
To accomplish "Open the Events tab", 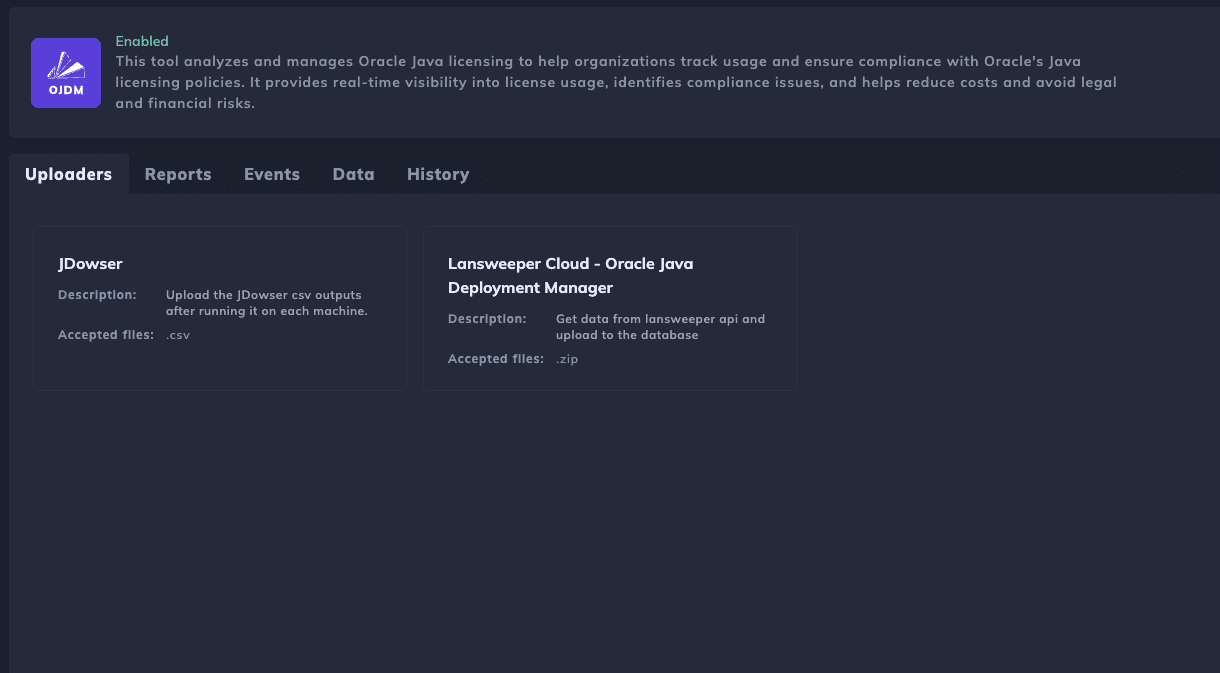I will [272, 174].
